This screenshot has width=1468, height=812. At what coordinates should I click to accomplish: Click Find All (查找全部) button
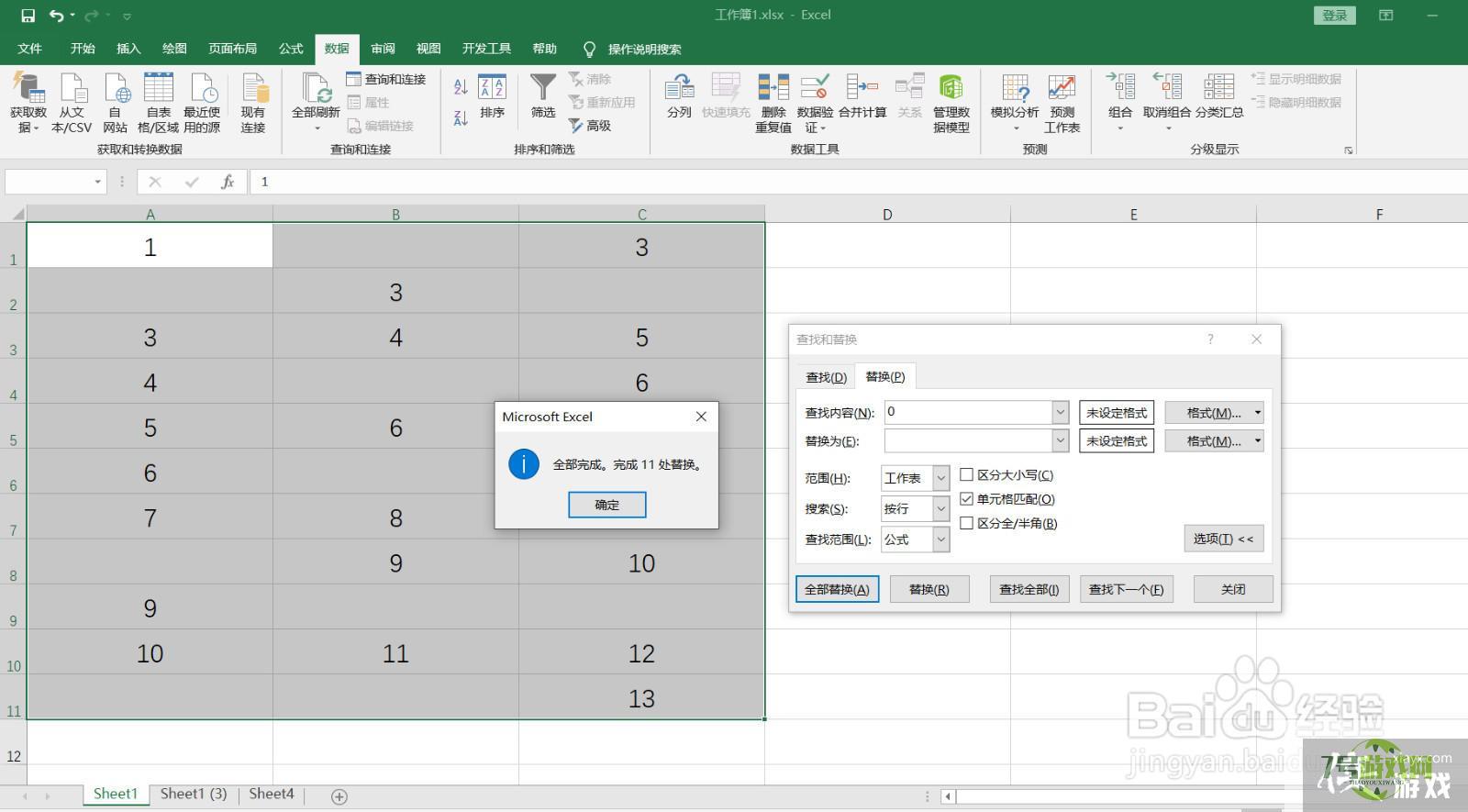[x=1029, y=589]
